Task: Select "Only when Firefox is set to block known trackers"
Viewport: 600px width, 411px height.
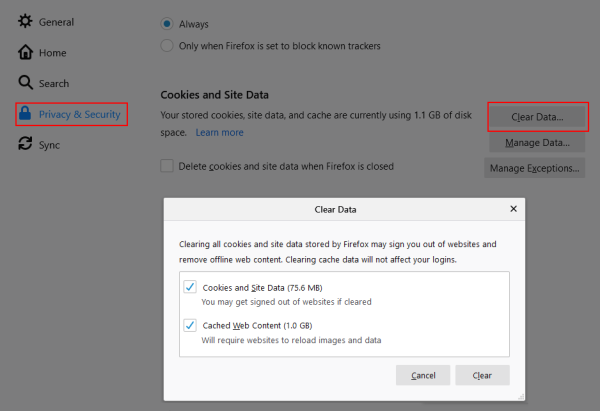Action: click(x=167, y=45)
